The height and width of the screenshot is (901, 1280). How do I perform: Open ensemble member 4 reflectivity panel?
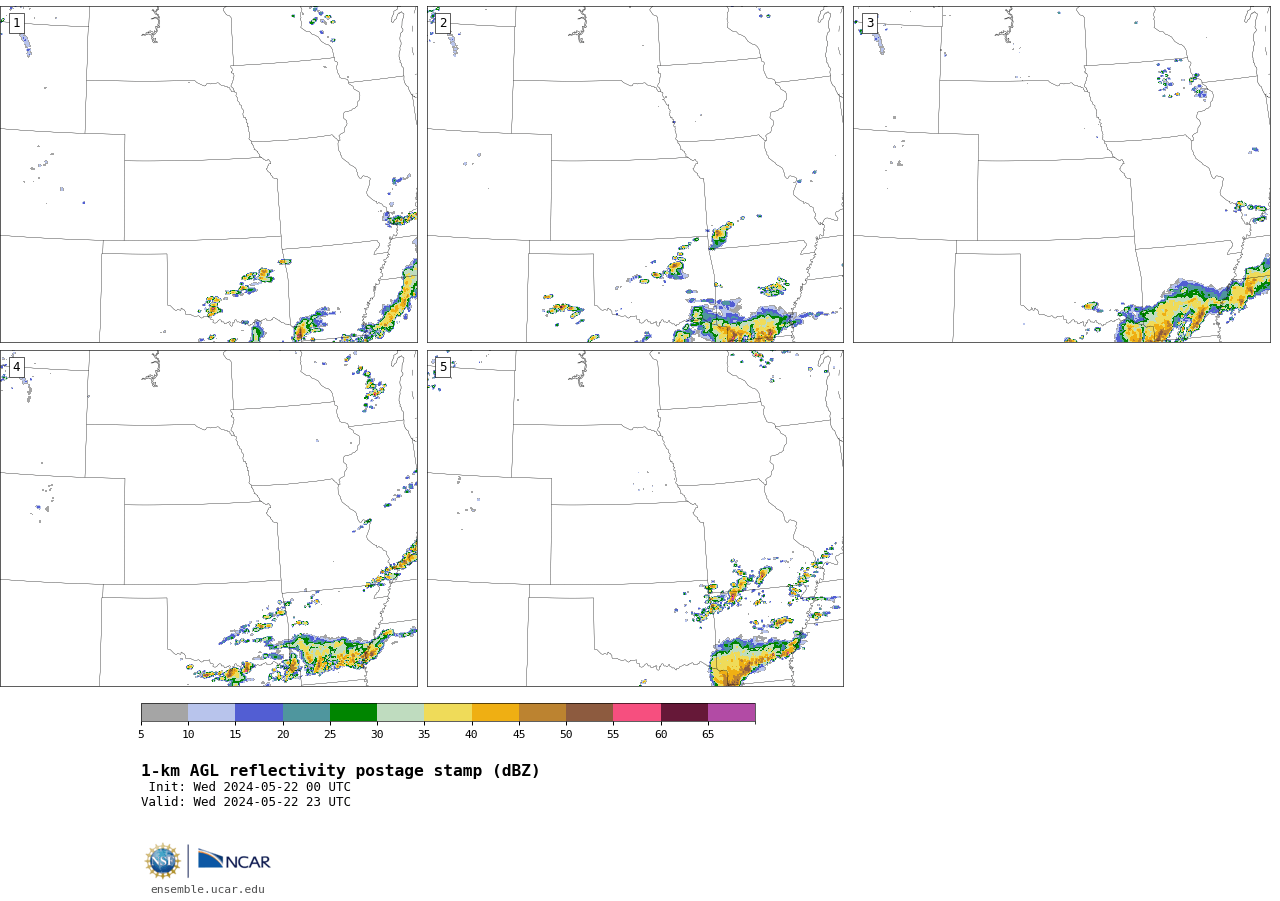[208, 518]
